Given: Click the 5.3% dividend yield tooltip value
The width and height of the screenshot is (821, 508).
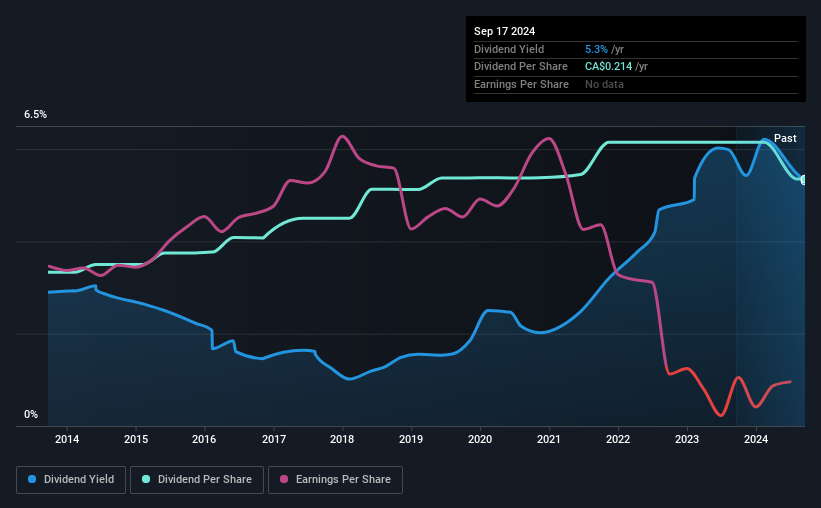Looking at the screenshot, I should pyautogui.click(x=596, y=49).
